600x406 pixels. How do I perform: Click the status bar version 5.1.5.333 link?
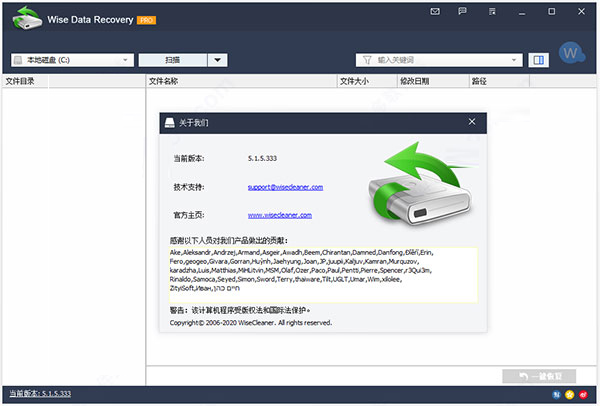click(40, 393)
